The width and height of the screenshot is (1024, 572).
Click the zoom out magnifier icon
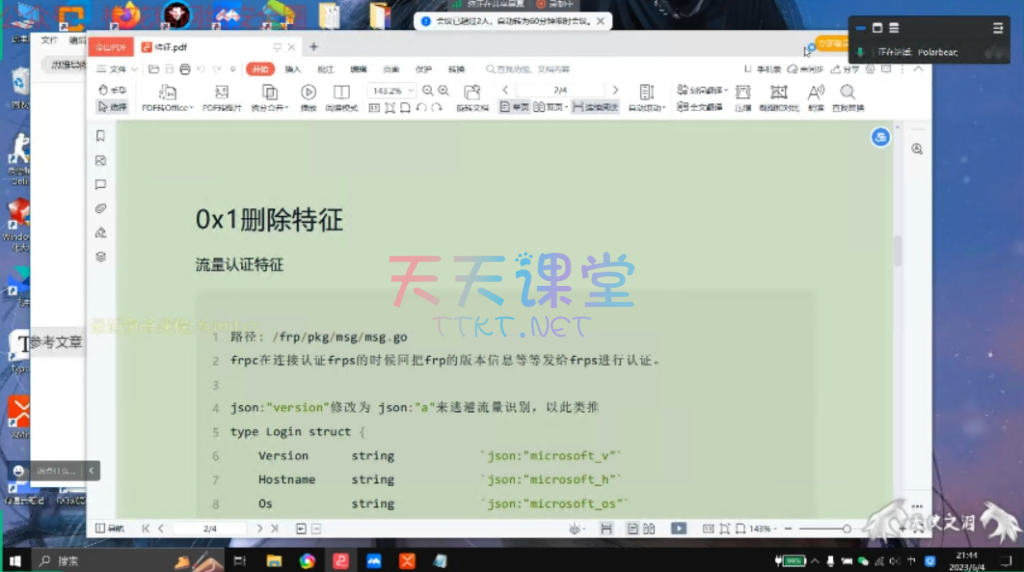[x=427, y=90]
